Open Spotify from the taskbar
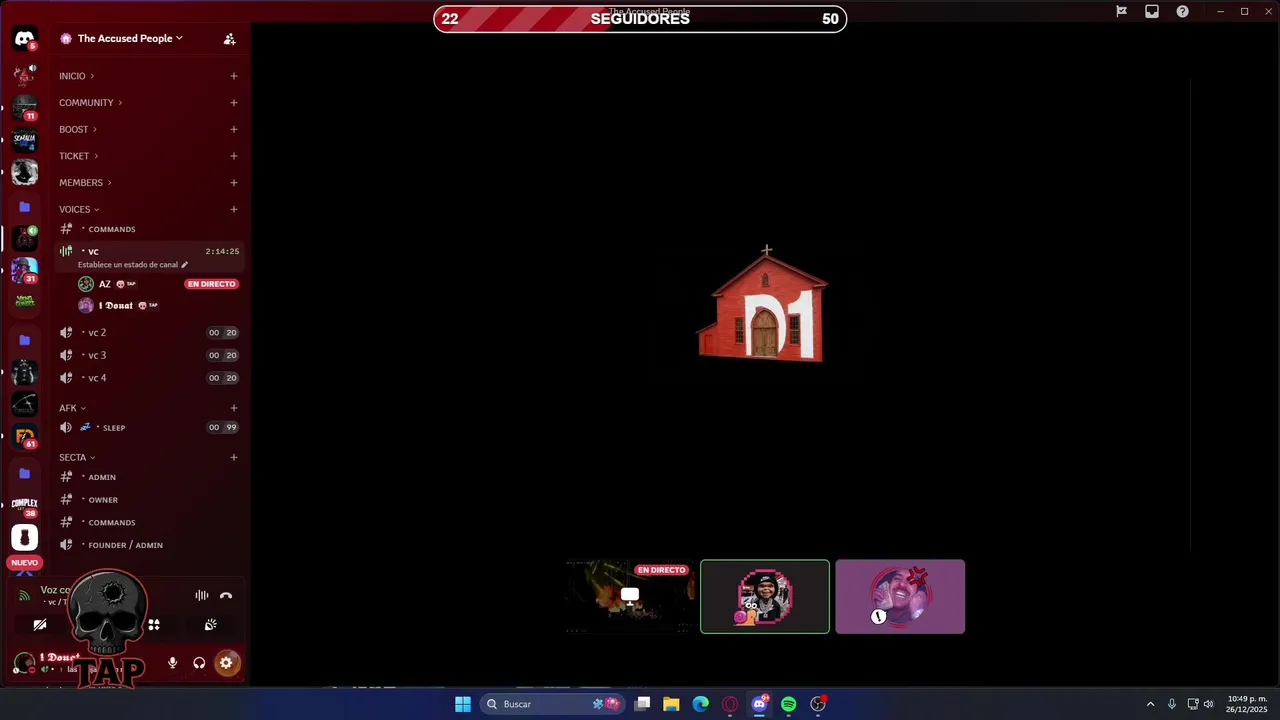 (x=788, y=704)
